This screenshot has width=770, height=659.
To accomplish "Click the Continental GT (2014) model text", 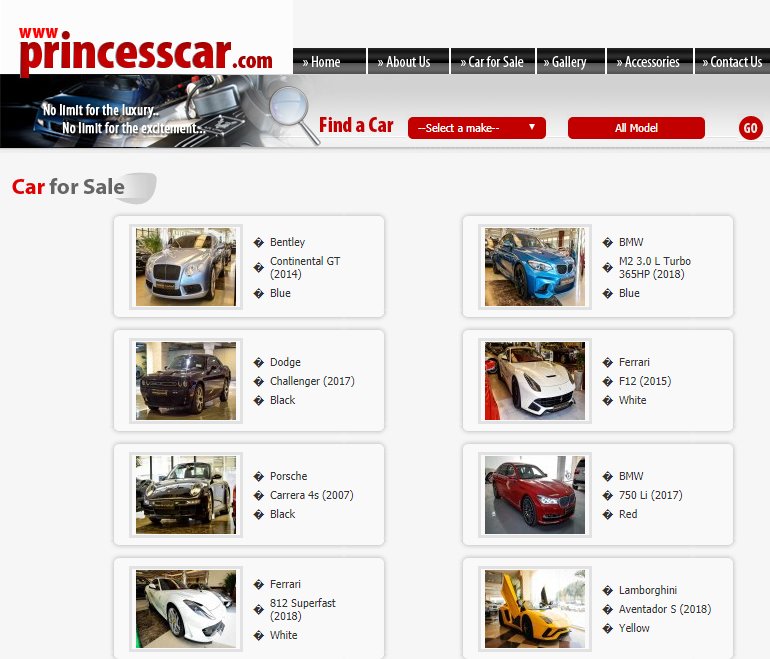I will (x=305, y=268).
